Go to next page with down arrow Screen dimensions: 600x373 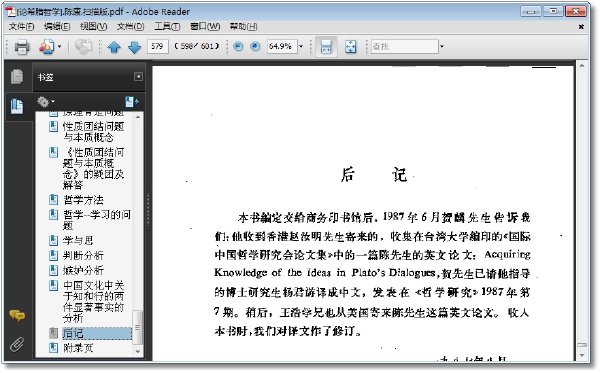[x=134, y=47]
